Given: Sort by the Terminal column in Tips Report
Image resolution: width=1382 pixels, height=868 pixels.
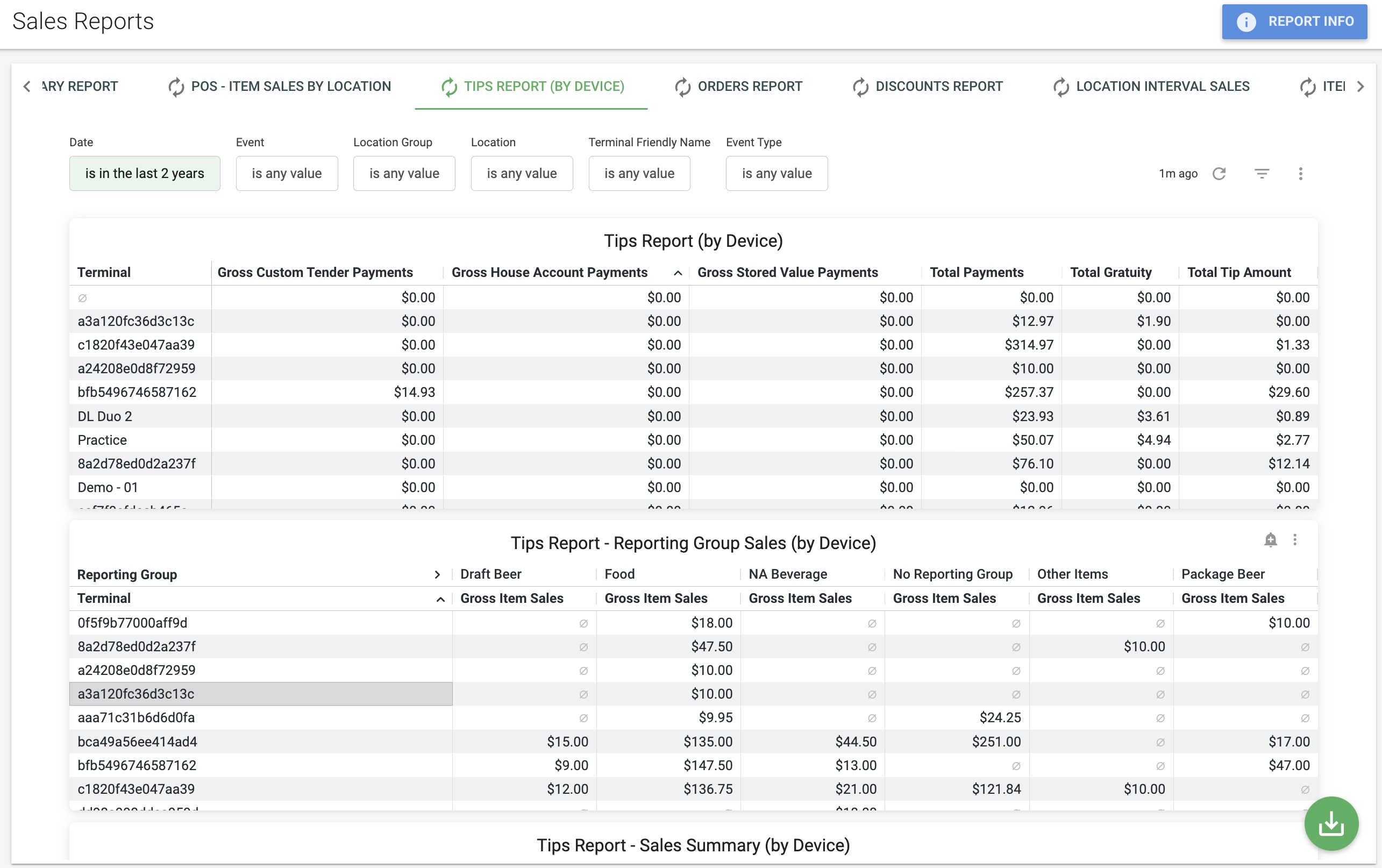Looking at the screenshot, I should point(104,272).
